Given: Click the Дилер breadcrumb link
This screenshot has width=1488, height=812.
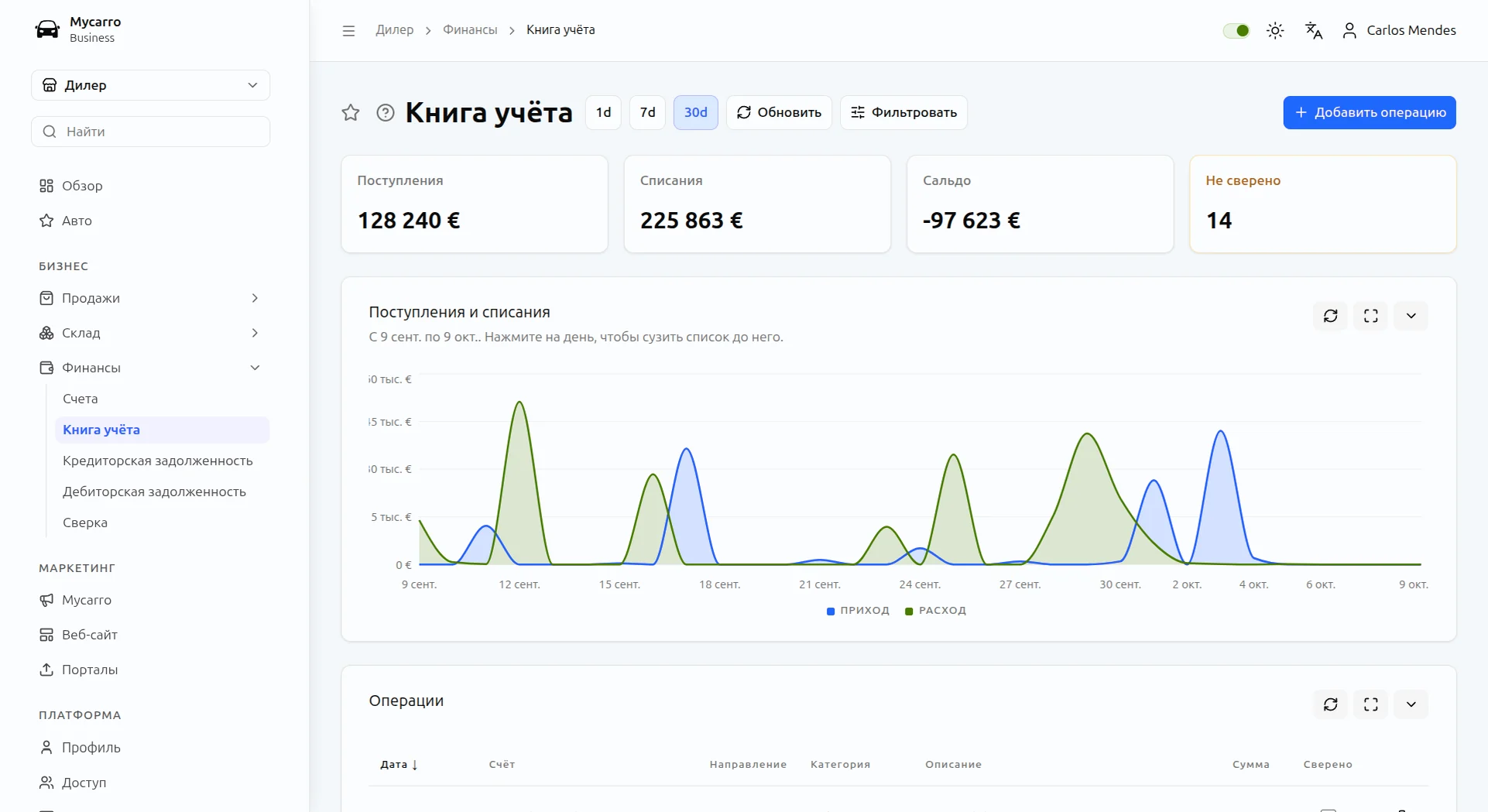Looking at the screenshot, I should coord(395,30).
